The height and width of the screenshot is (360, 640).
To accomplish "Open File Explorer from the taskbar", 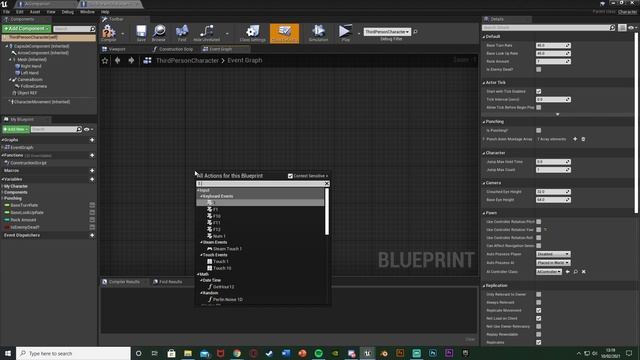I will [188, 353].
